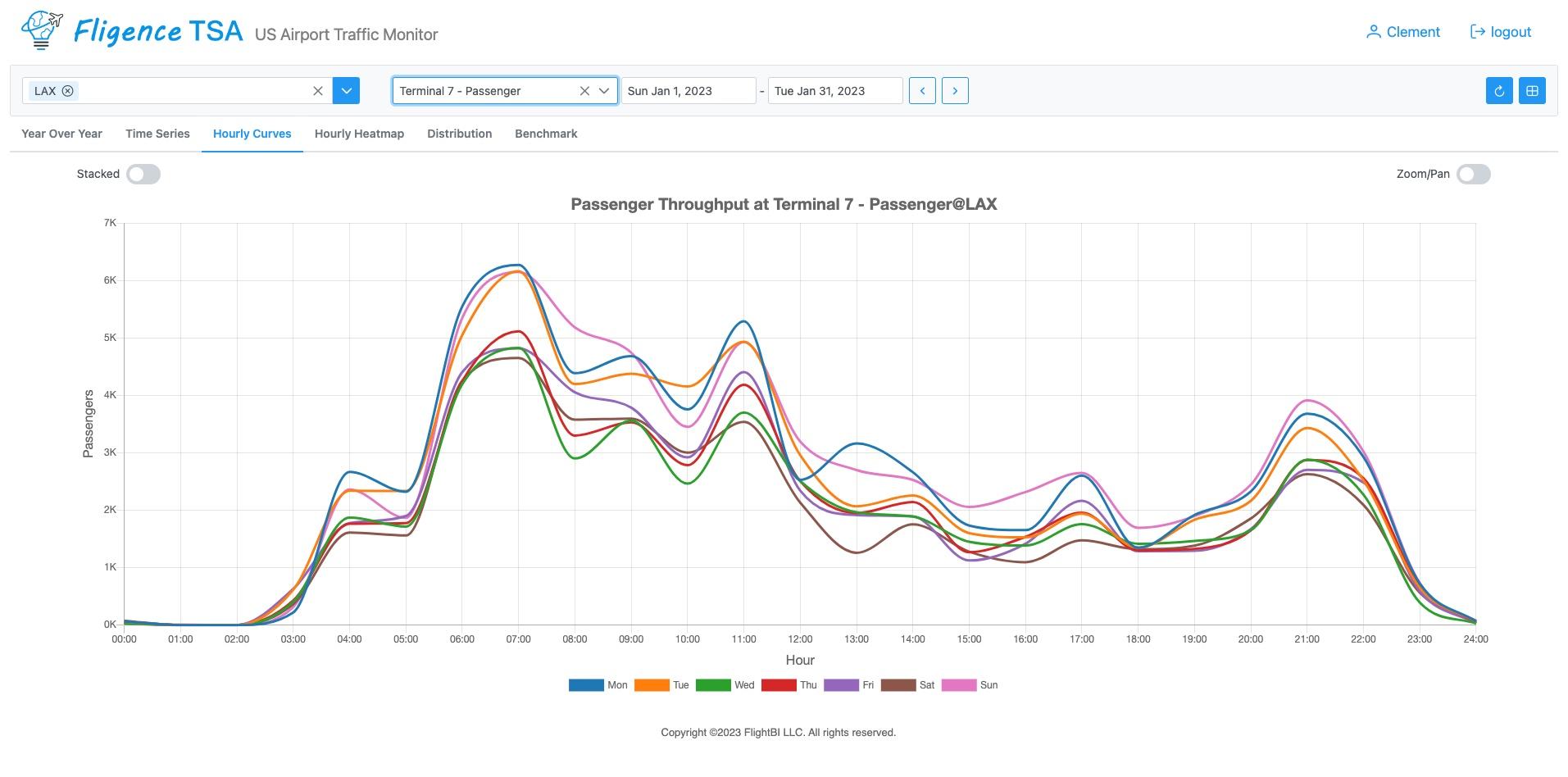The height and width of the screenshot is (777, 1568).
Task: Open the Year Over Year view
Action: tap(61, 133)
